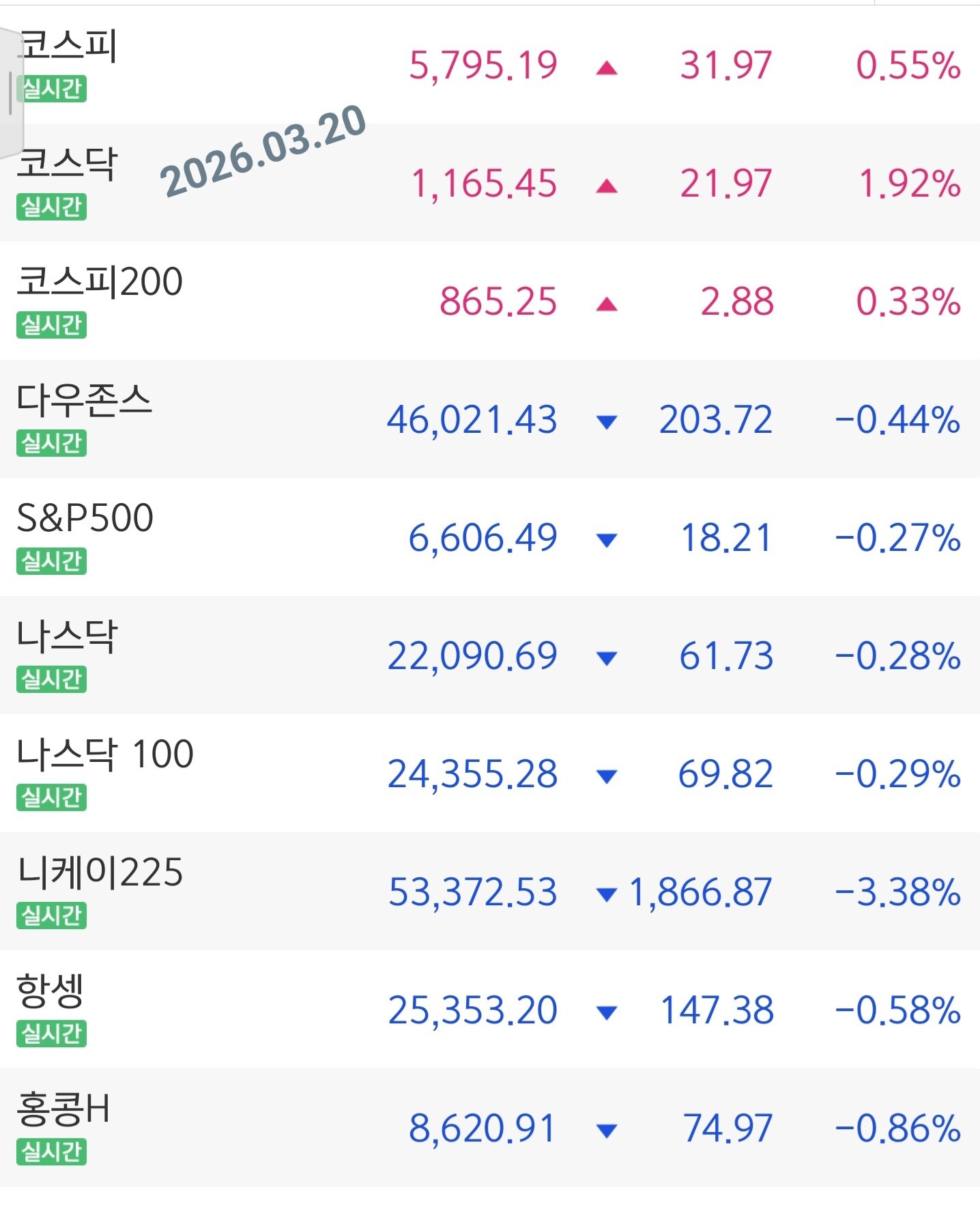
Task: Click the 홍콩H price 8,620.91
Action: pos(482,1128)
